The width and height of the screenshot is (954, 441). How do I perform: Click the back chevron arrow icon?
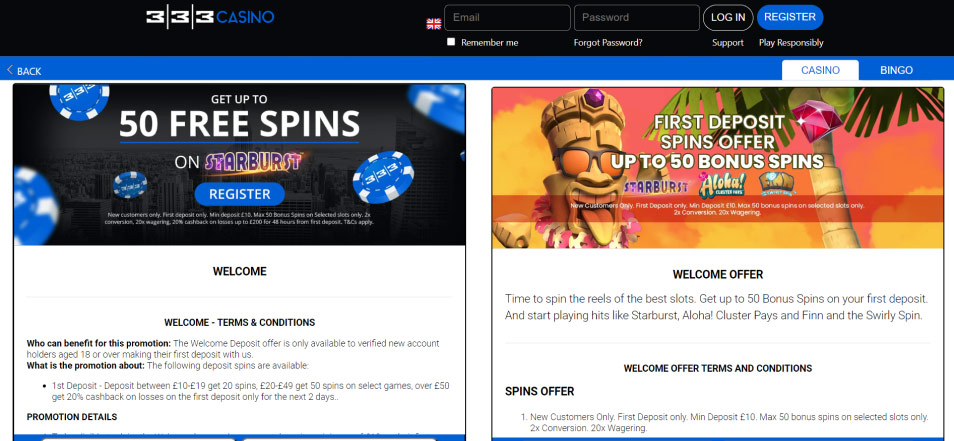tap(10, 71)
